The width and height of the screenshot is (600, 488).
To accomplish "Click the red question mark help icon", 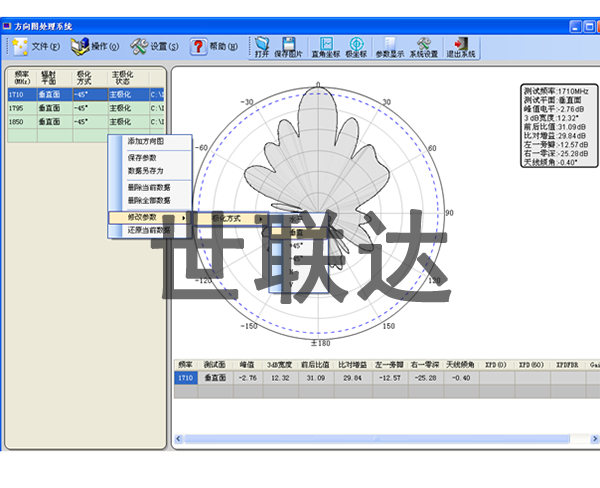I will [199, 47].
